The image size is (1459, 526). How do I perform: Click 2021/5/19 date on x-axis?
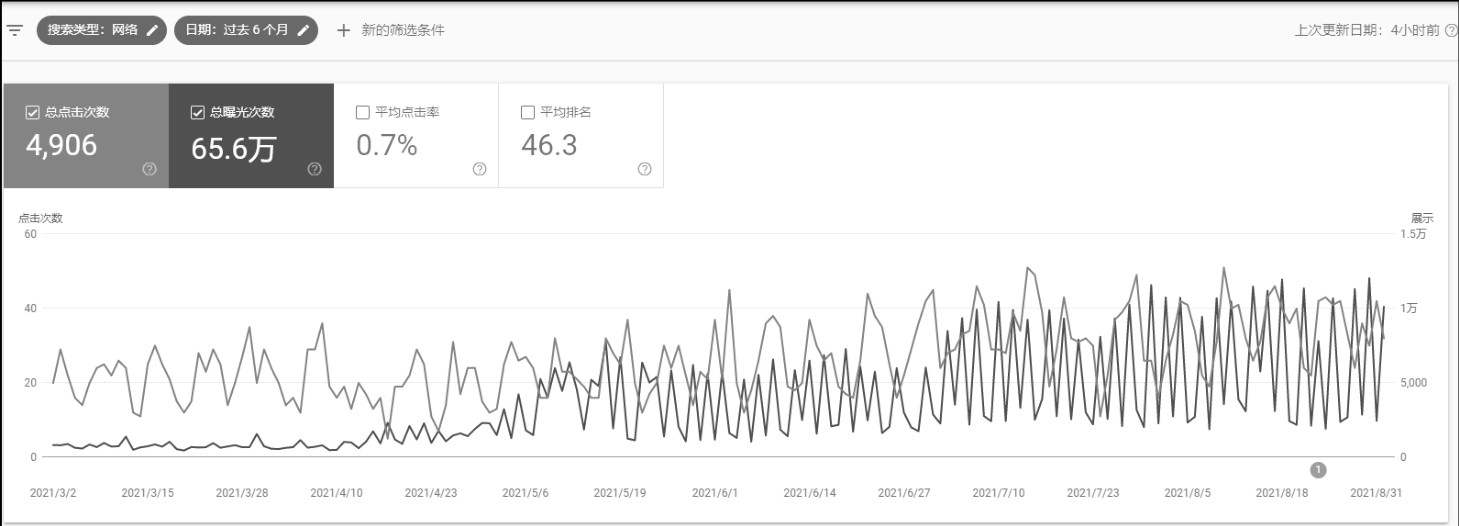coord(620,493)
